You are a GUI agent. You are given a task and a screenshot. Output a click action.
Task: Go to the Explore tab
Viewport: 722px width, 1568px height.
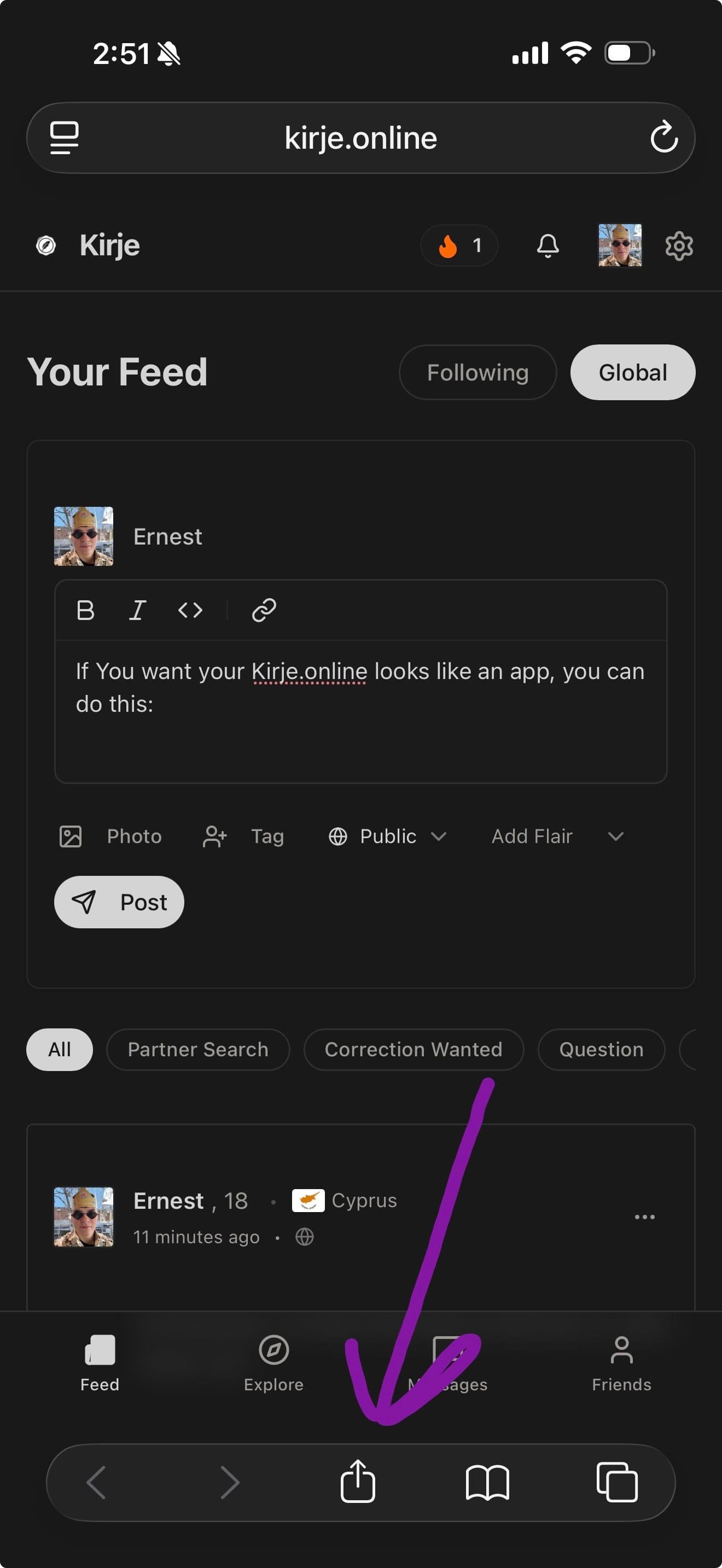(x=273, y=1362)
